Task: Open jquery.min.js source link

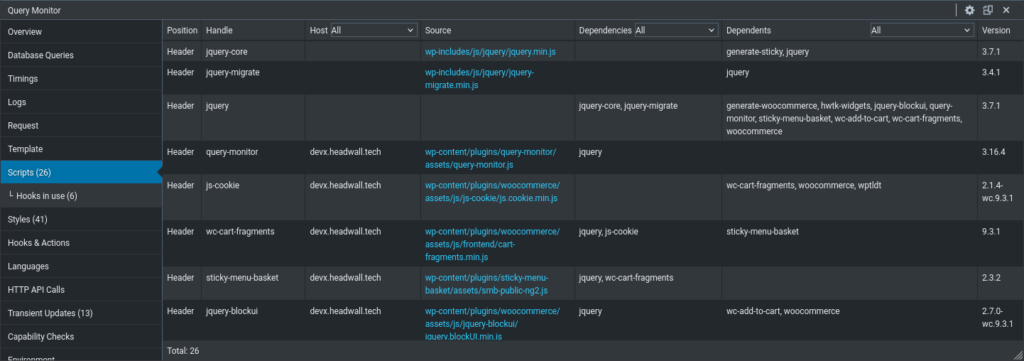Action: tap(490, 51)
